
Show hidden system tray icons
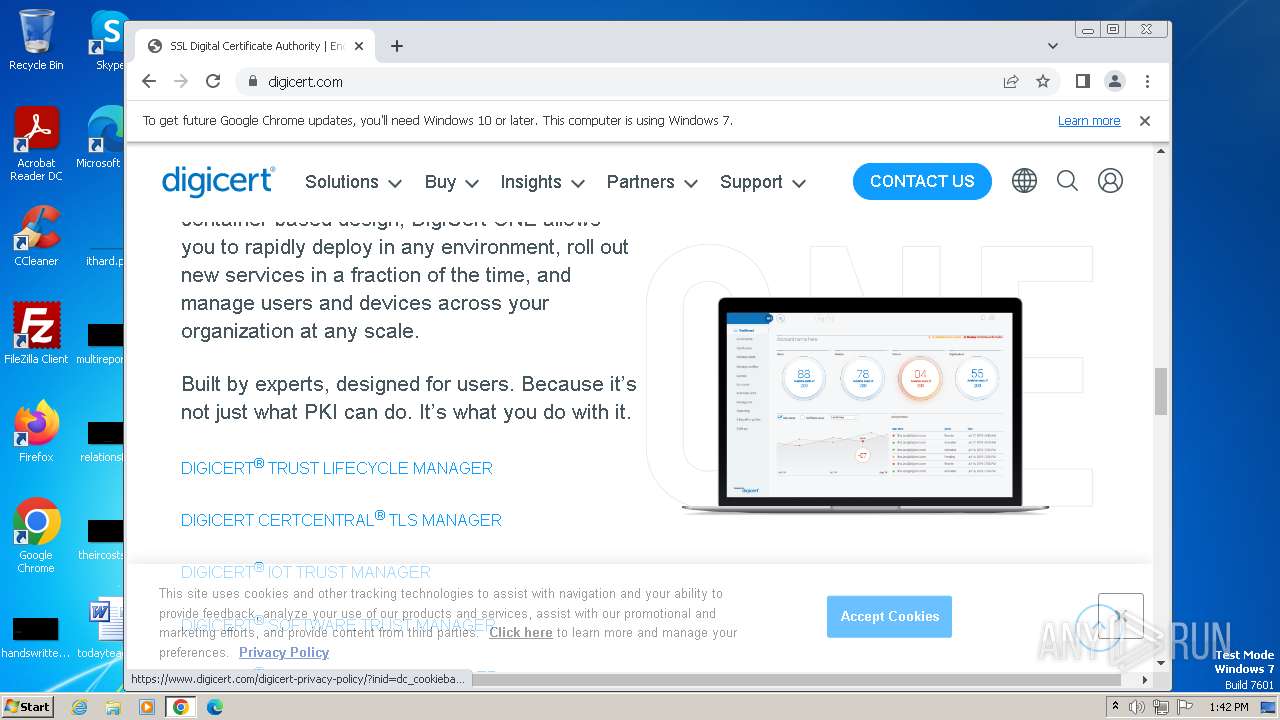coord(1115,707)
